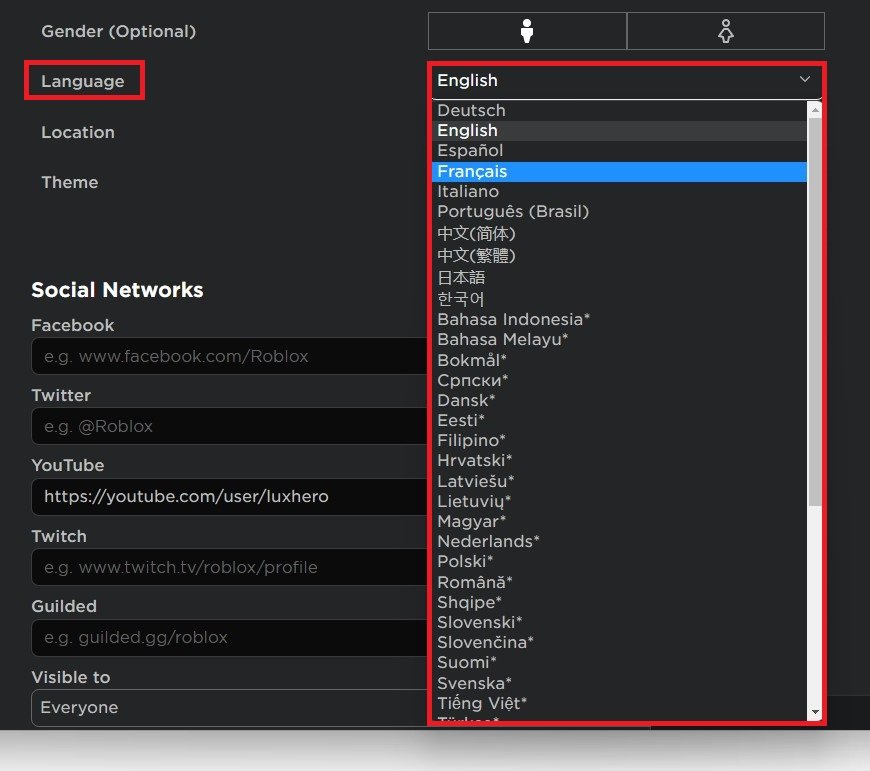Click the Twitter handle input field
870x771 pixels.
point(230,426)
